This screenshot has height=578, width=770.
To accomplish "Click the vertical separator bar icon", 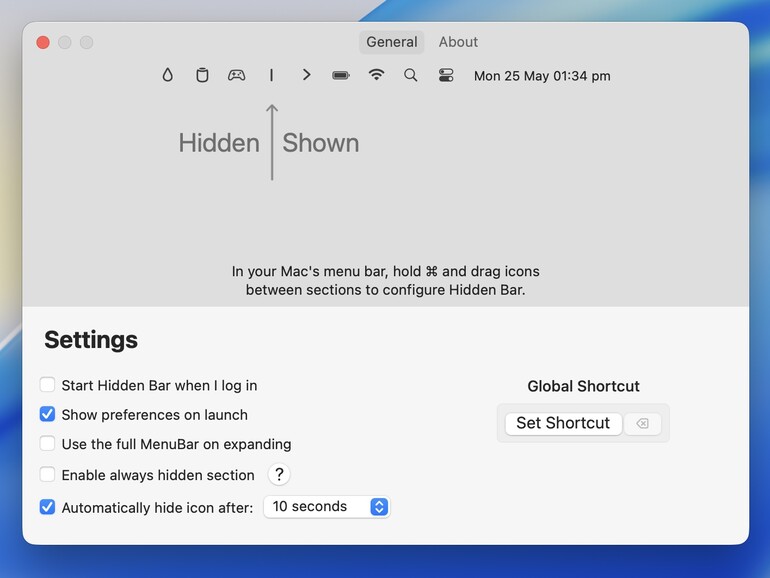I will 271,75.
